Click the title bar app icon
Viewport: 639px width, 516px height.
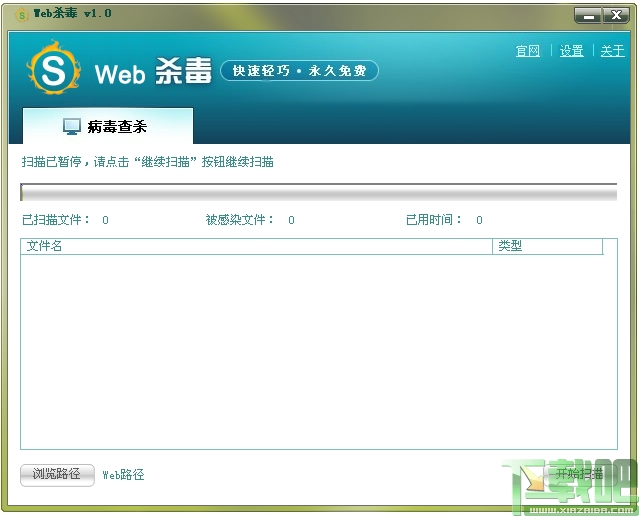click(22, 15)
